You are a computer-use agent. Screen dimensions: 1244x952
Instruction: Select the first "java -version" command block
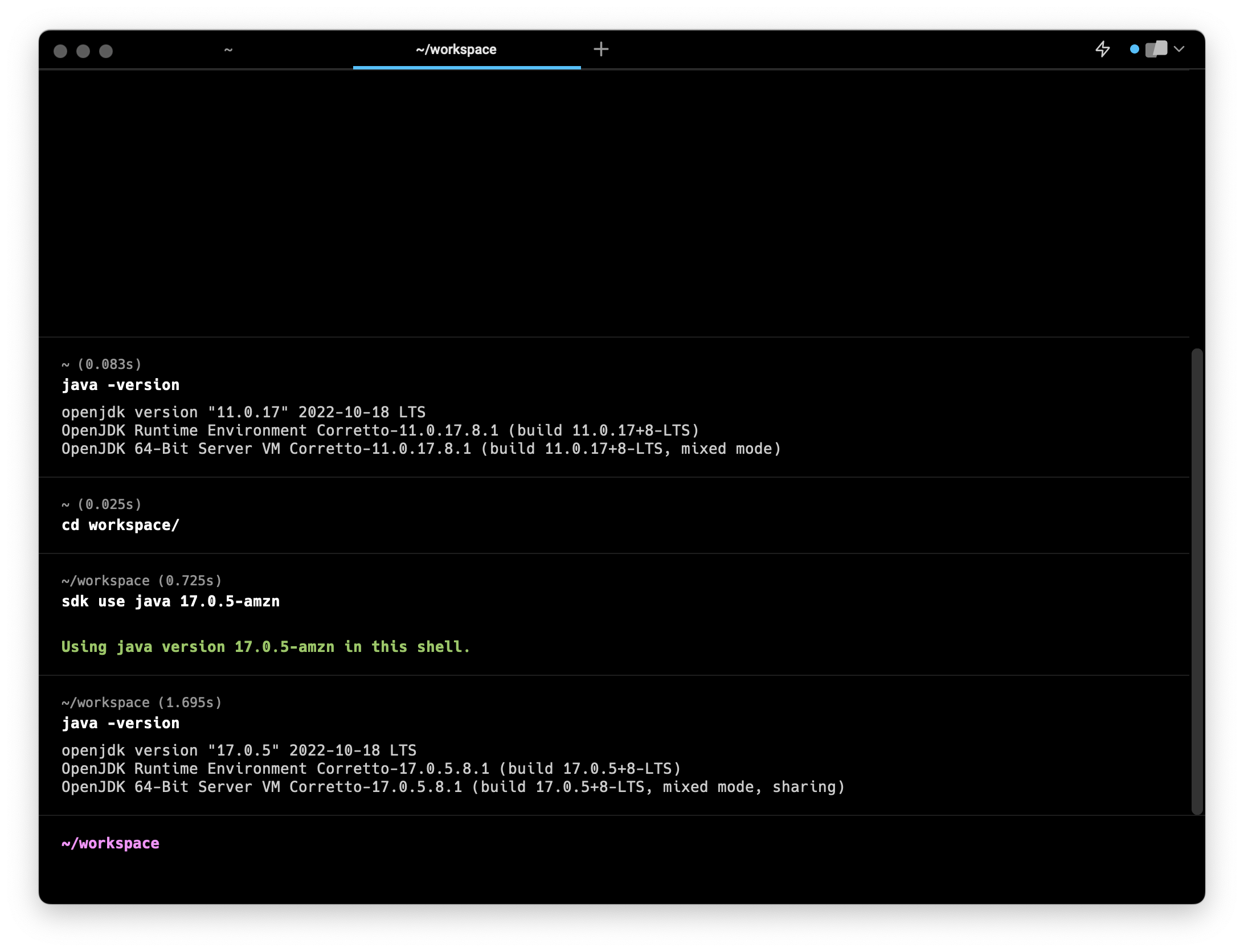click(x=121, y=385)
